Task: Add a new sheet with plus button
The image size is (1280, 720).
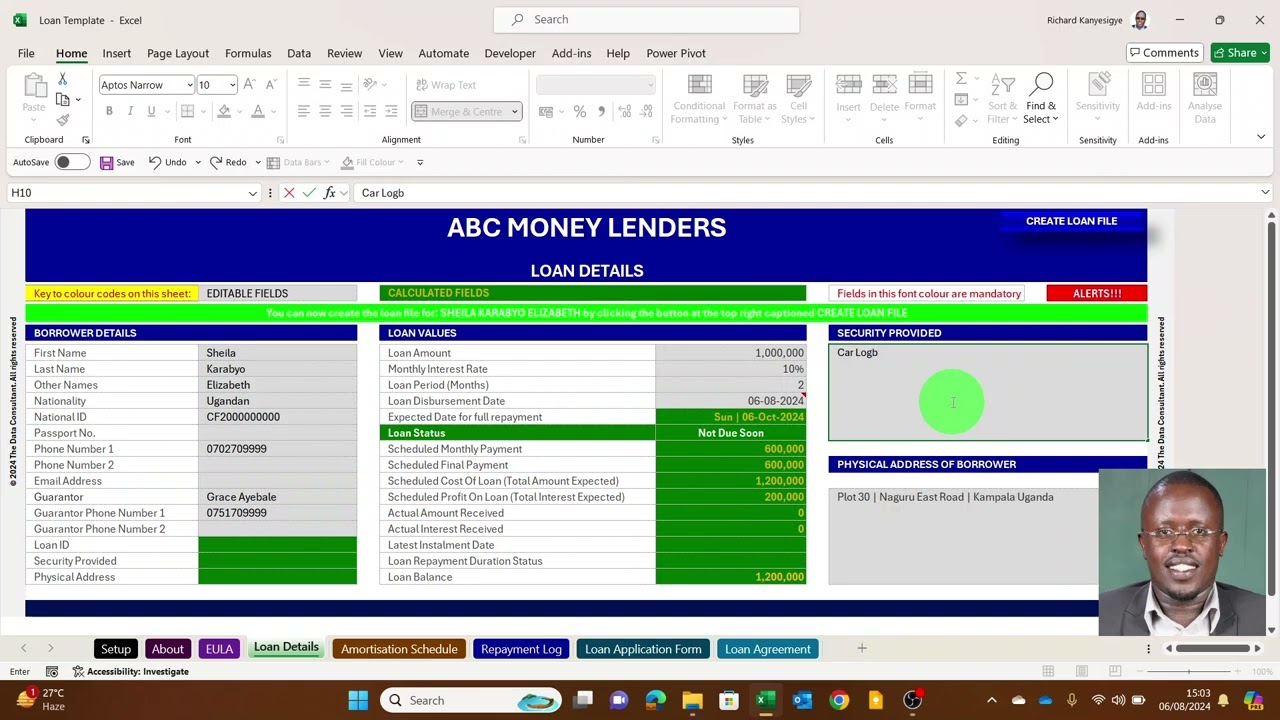Action: (x=861, y=649)
